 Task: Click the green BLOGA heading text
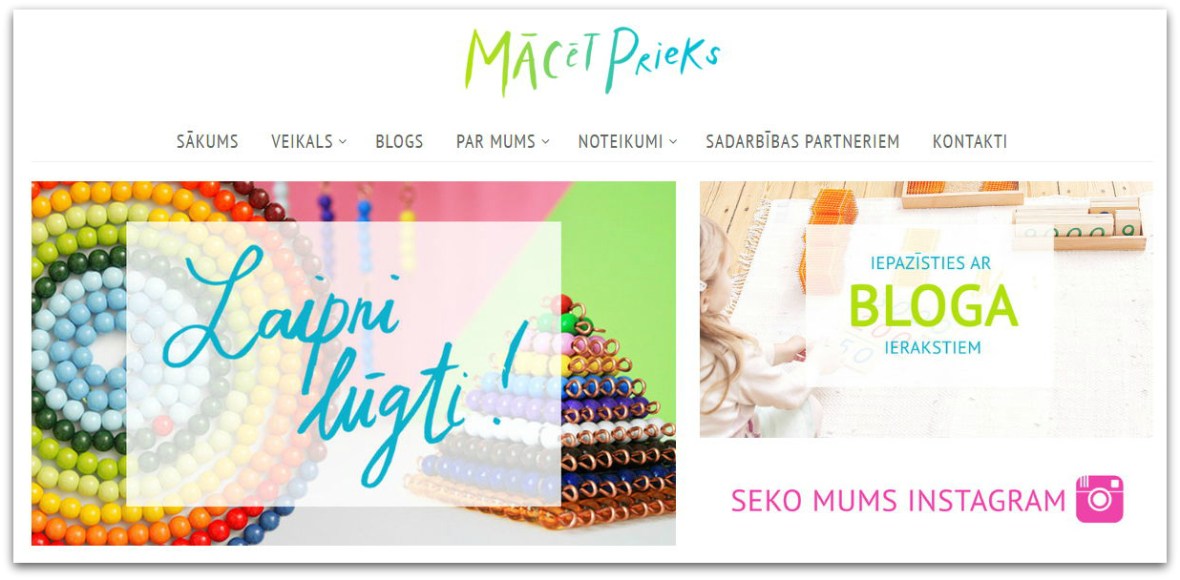click(x=933, y=307)
